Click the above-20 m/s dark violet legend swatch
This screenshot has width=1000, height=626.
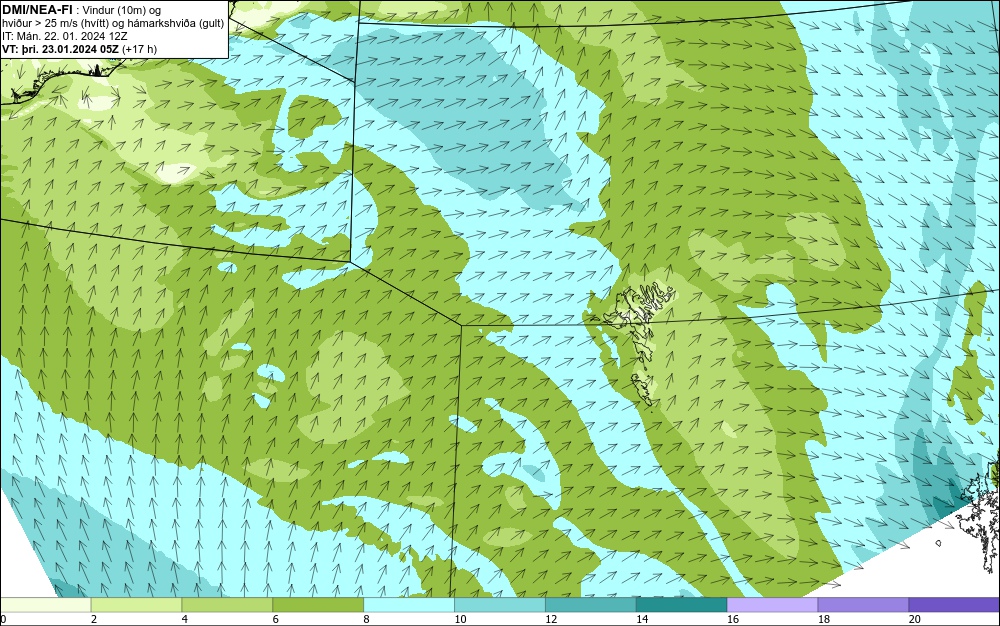coord(954,604)
